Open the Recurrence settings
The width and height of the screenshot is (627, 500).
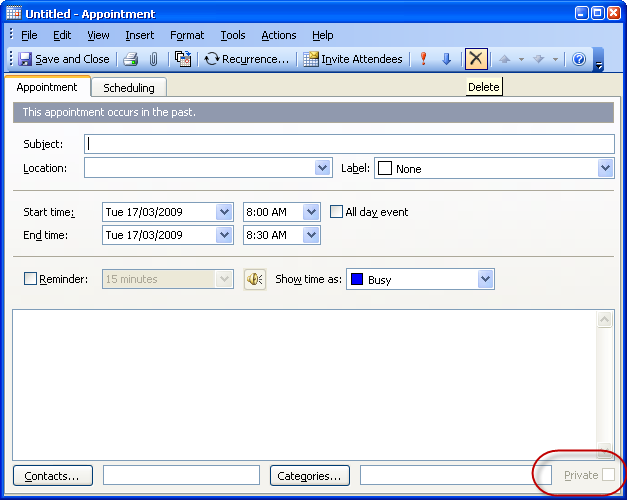pos(246,59)
